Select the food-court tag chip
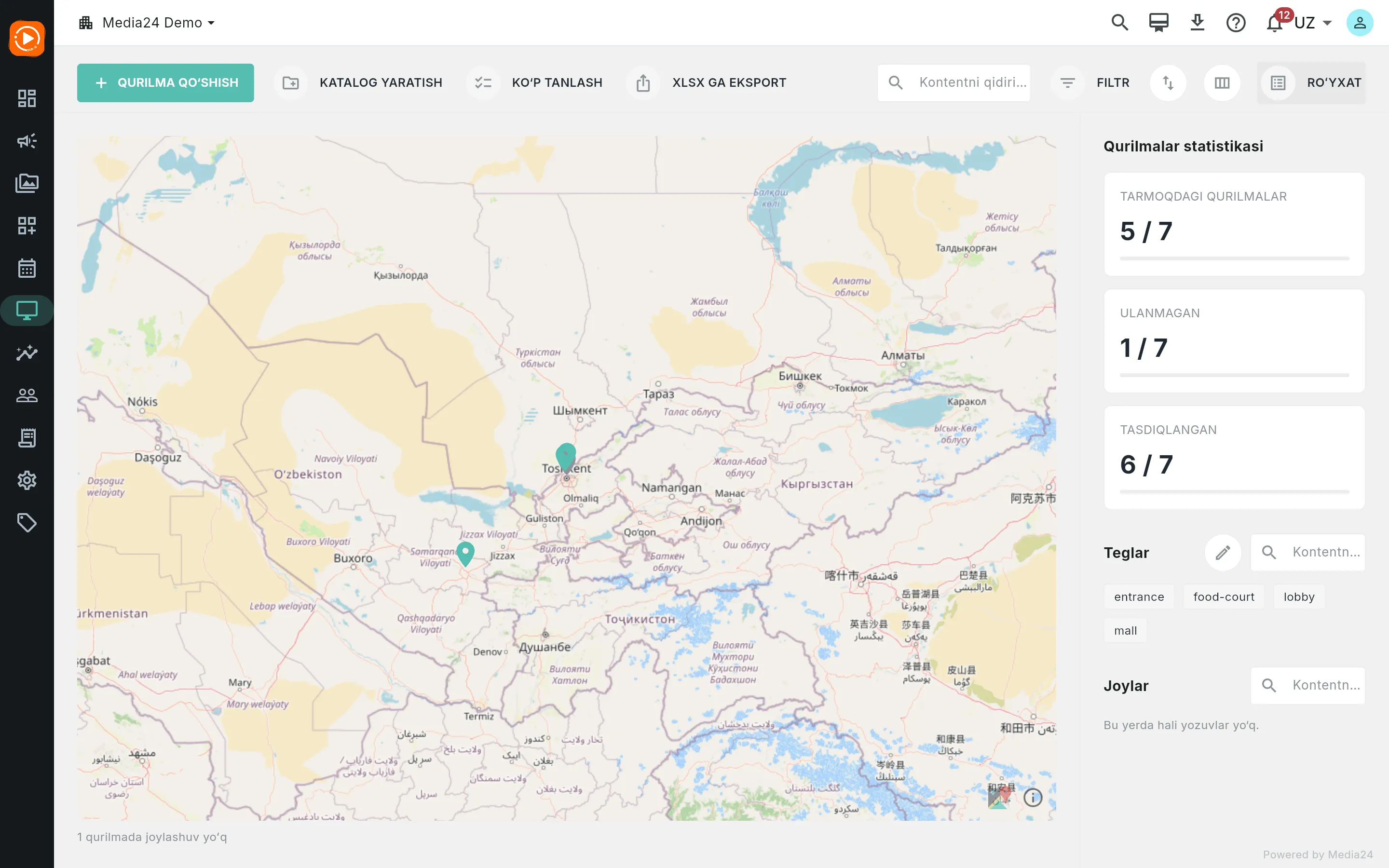1389x868 pixels. point(1224,597)
